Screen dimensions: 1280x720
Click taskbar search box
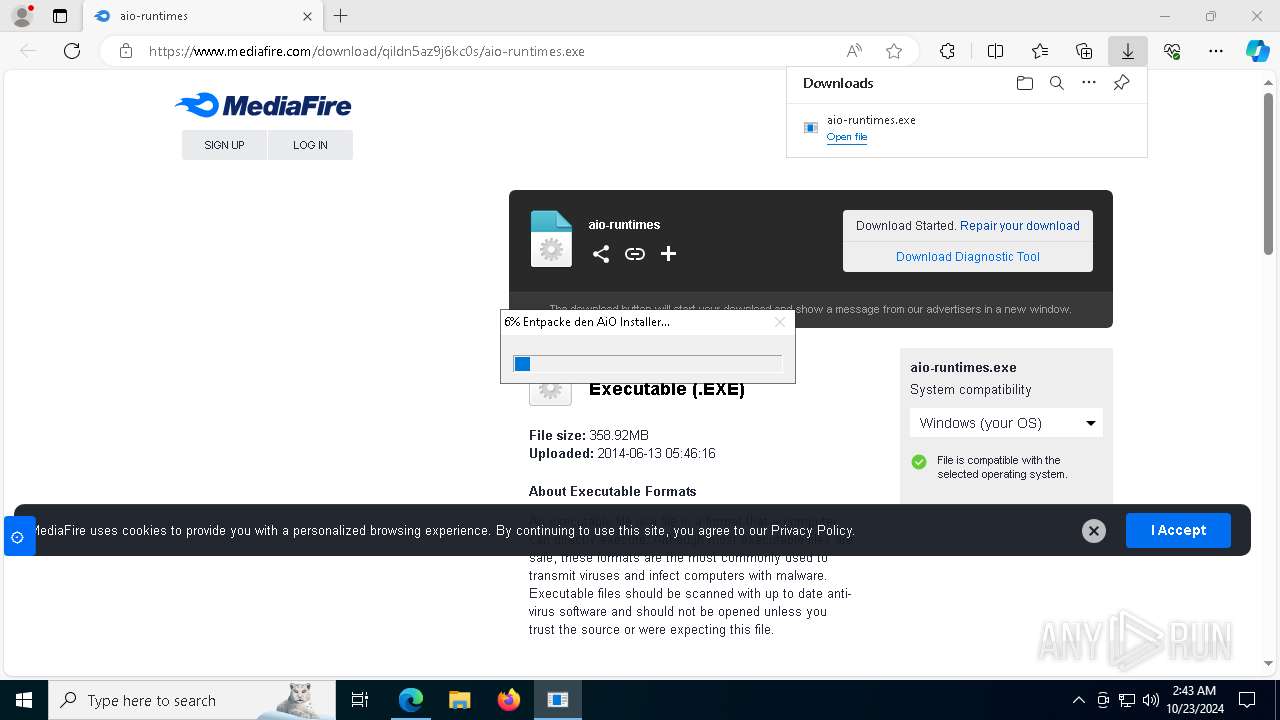click(x=192, y=700)
